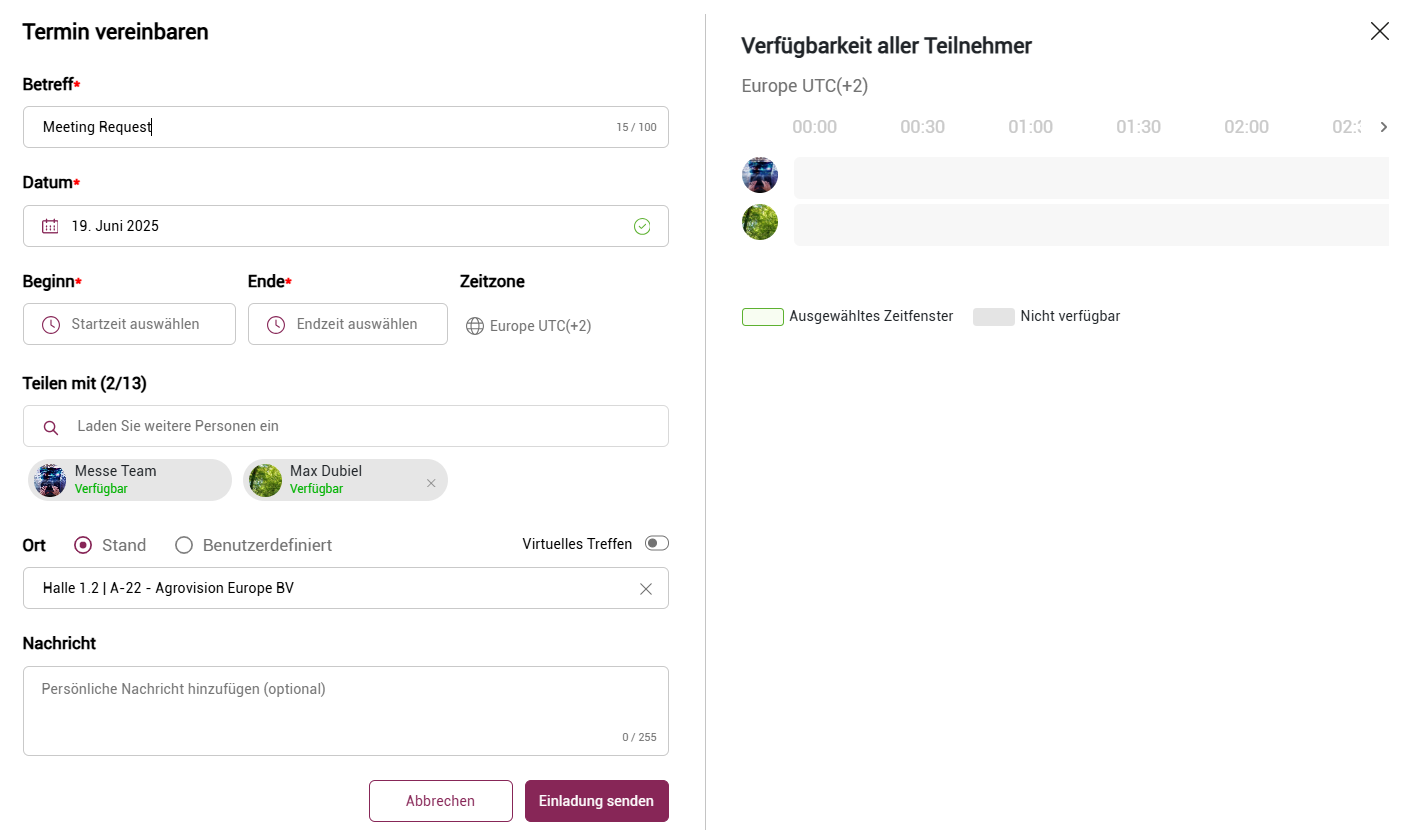Viewport: 1401px width, 830px height.
Task: Click the globe icon next to Europe UTC(+2)
Action: point(475,326)
